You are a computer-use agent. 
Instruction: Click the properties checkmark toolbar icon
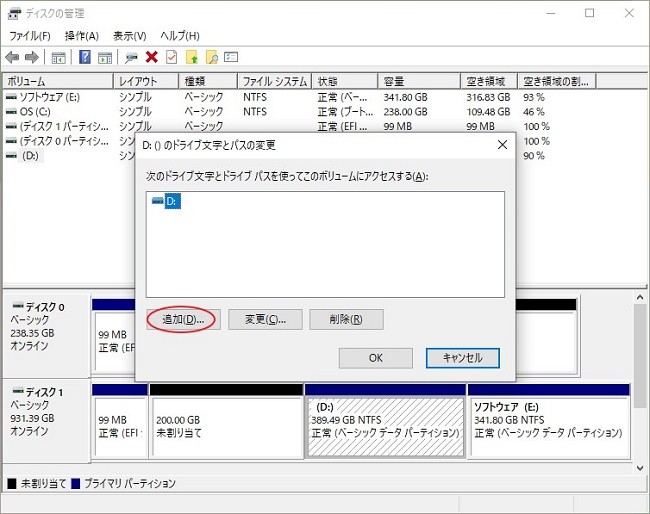click(171, 57)
